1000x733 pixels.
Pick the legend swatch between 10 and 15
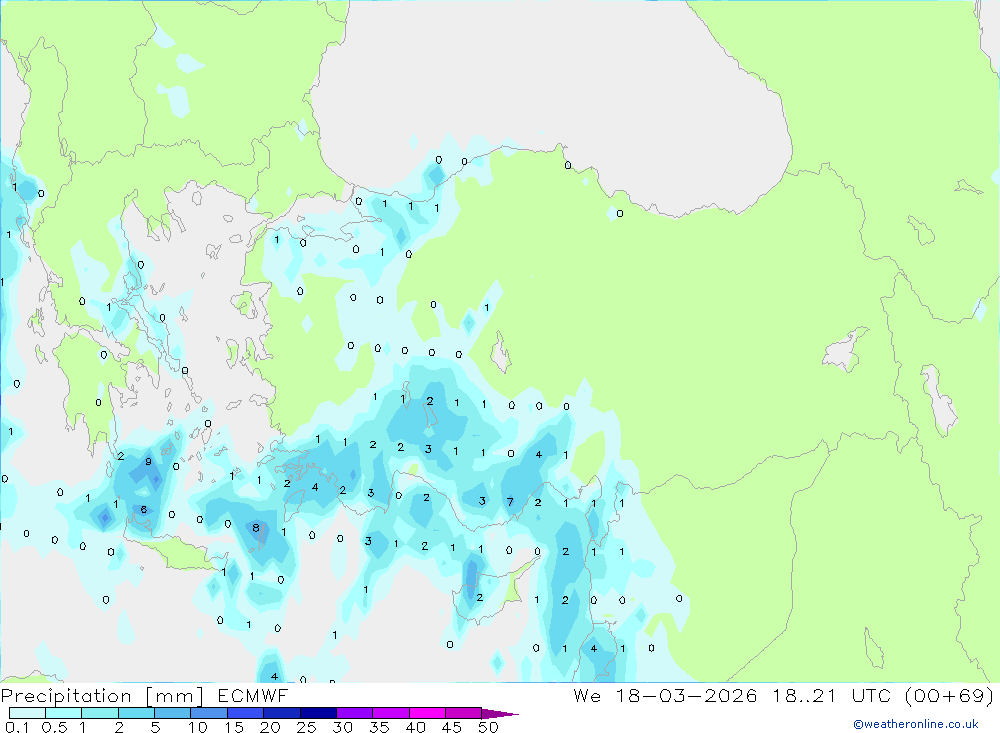(x=209, y=713)
